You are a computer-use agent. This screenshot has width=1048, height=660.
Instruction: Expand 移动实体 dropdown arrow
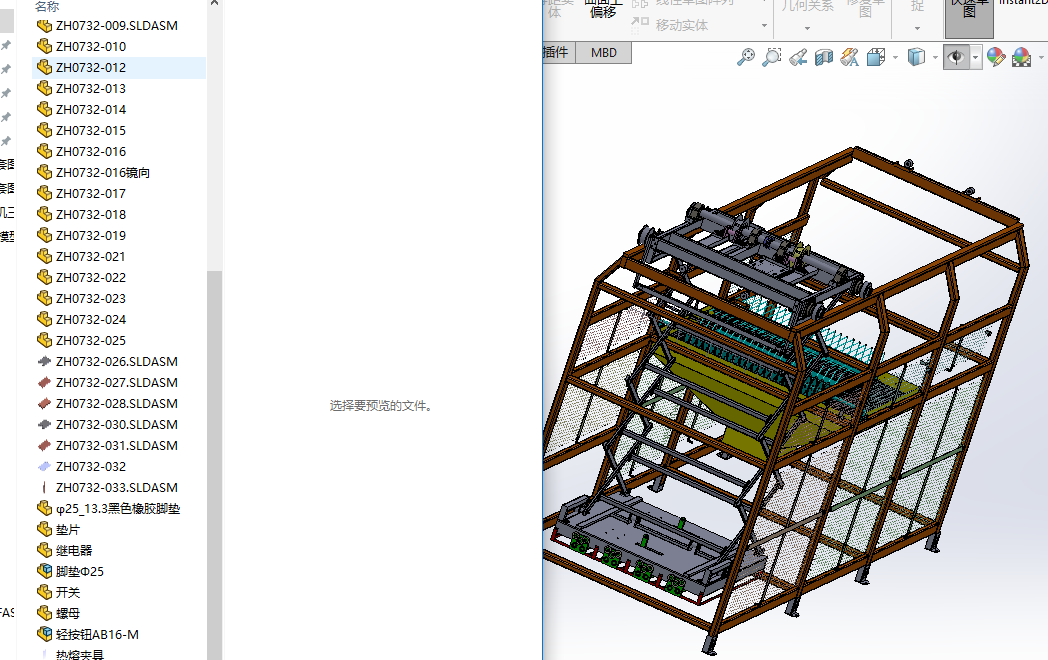tap(765, 25)
